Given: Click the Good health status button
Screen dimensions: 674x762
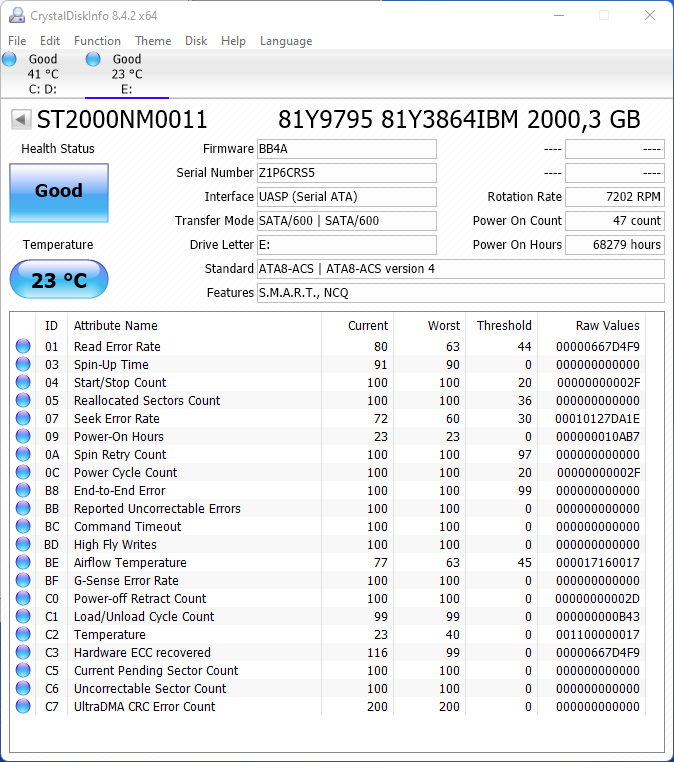Looking at the screenshot, I should point(59,193).
